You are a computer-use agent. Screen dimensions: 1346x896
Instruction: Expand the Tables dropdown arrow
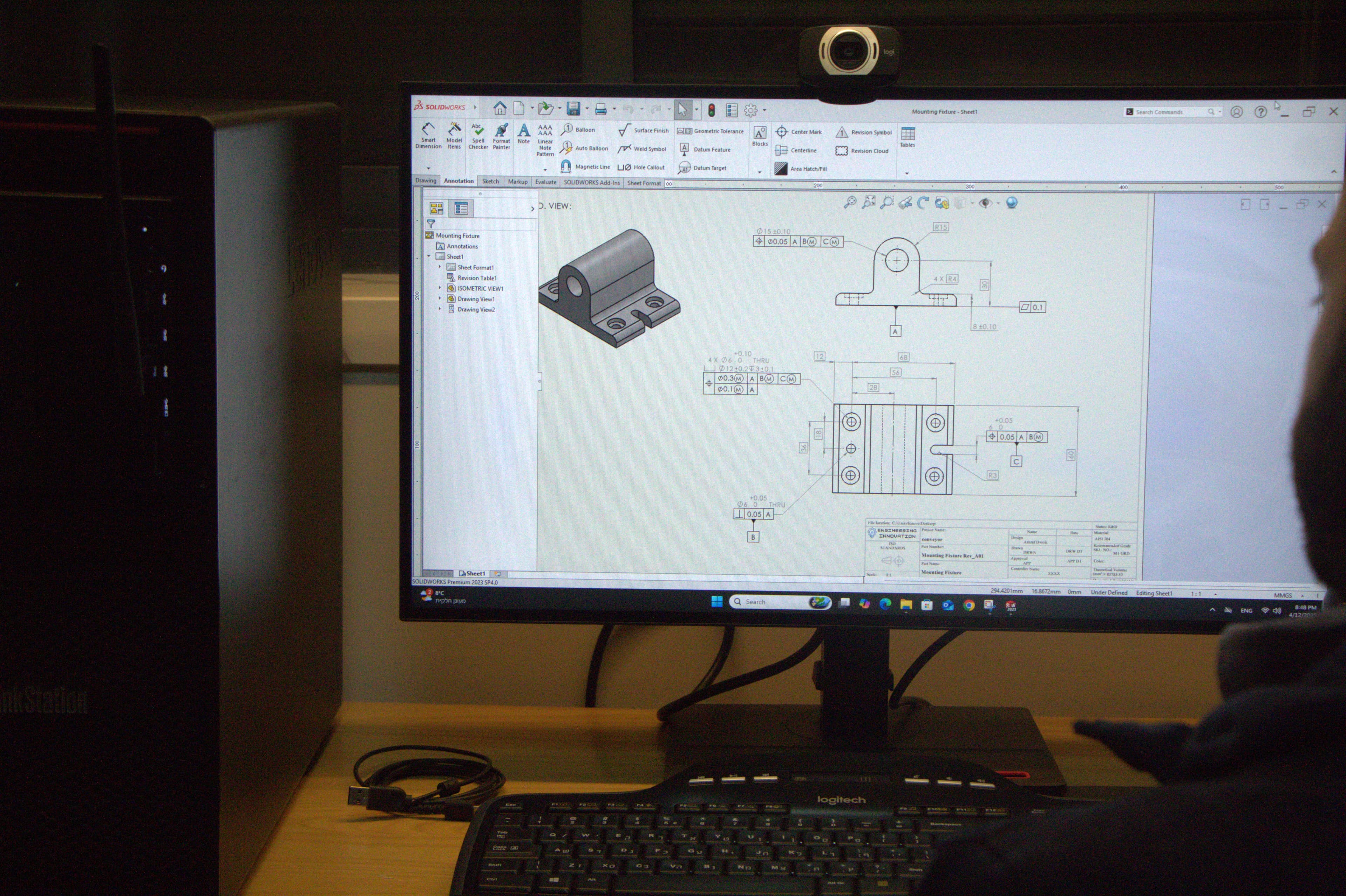[x=907, y=173]
